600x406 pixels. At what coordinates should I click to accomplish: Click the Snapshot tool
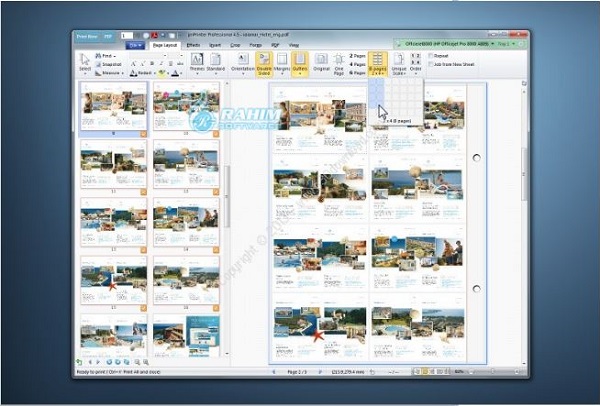click(111, 64)
